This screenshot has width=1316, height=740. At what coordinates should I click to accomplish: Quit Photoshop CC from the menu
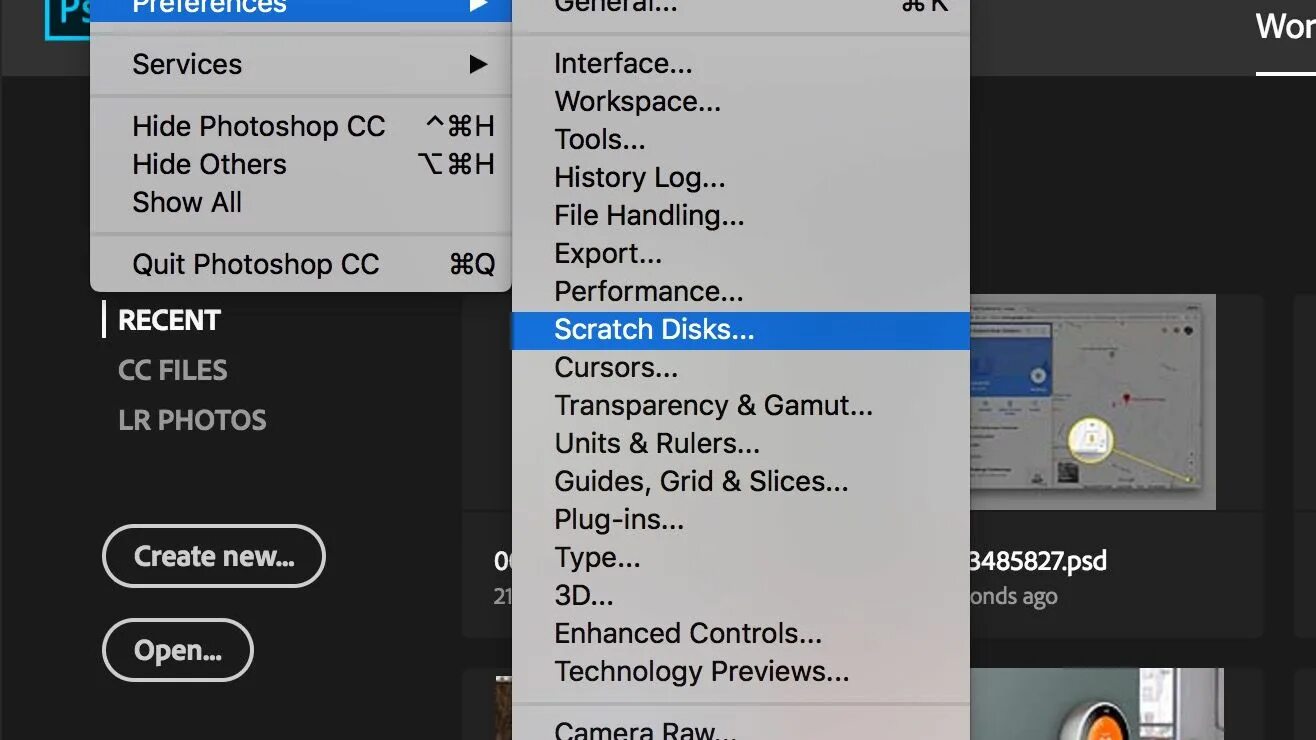coord(301,264)
